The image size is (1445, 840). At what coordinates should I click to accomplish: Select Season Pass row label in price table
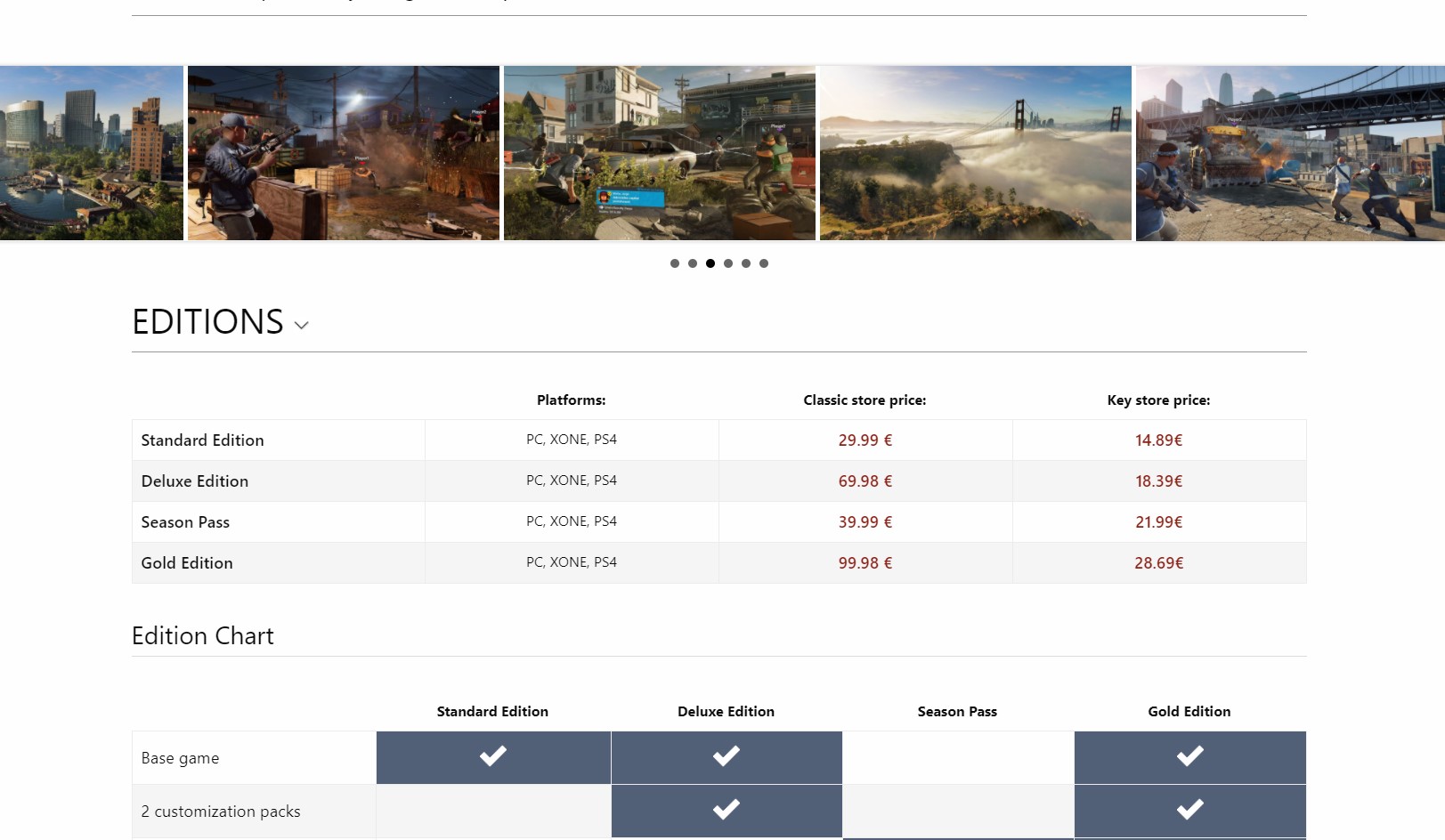tap(185, 522)
